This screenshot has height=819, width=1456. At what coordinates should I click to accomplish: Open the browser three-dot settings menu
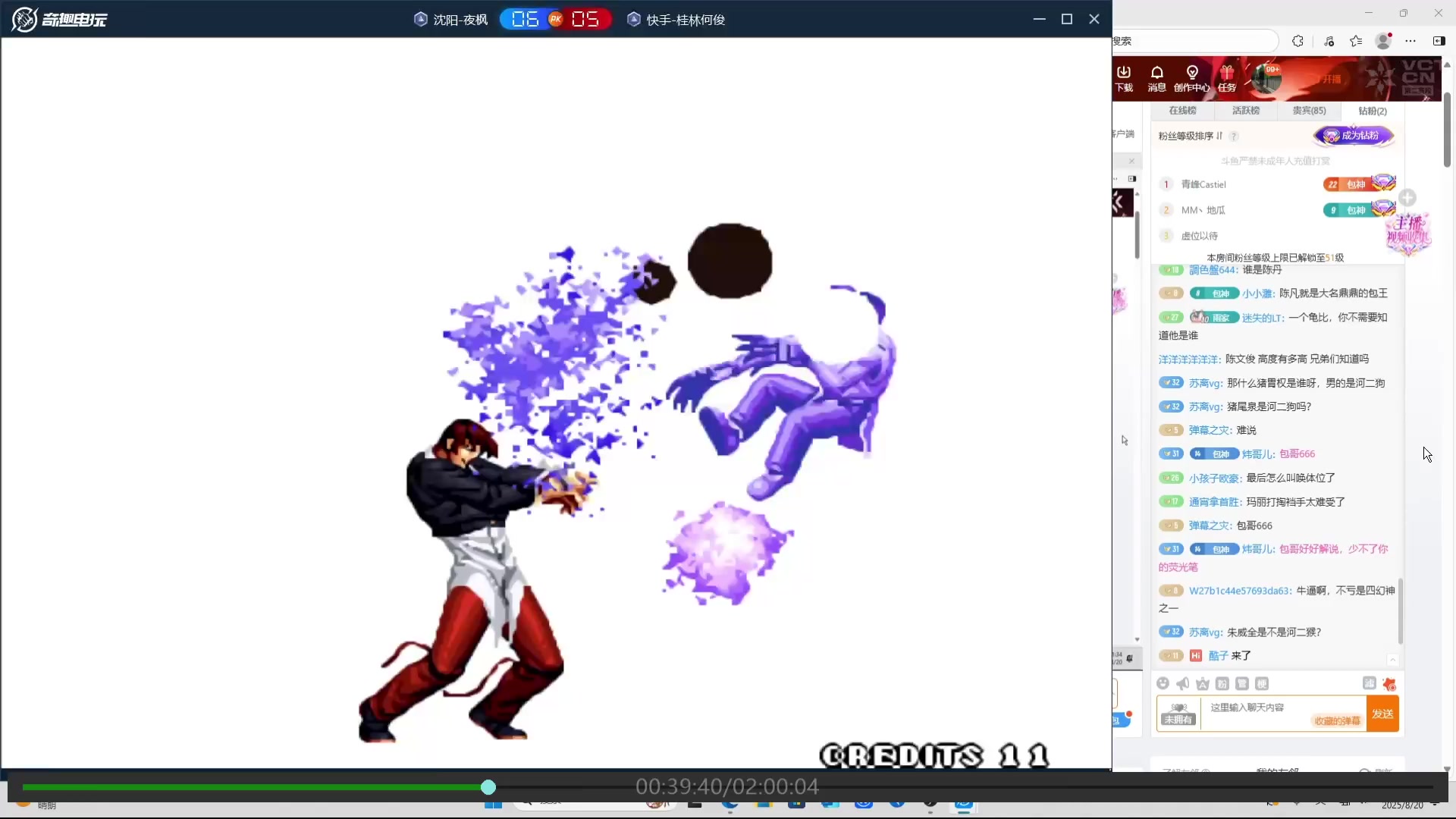click(x=1410, y=41)
